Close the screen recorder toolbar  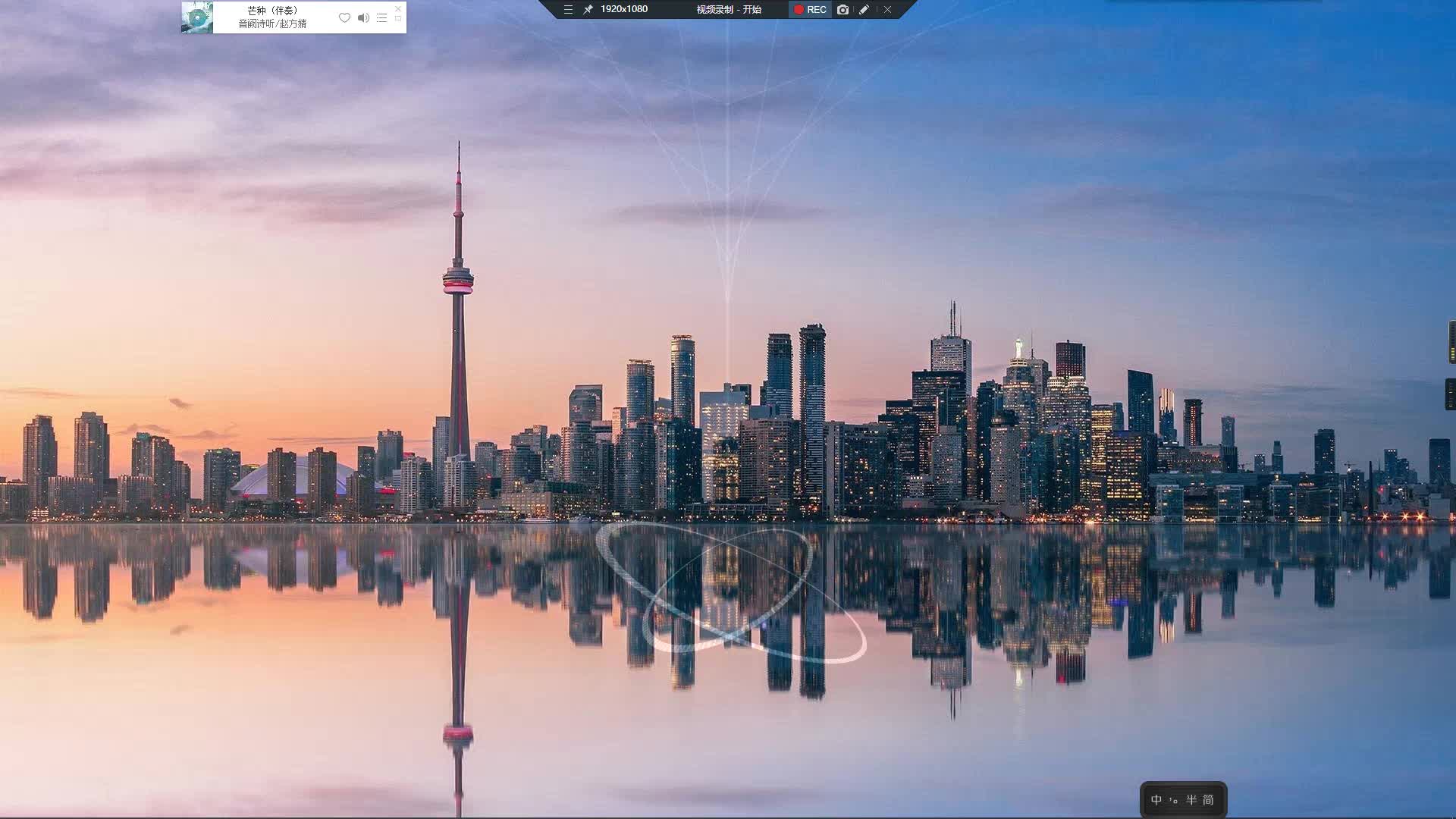[887, 9]
